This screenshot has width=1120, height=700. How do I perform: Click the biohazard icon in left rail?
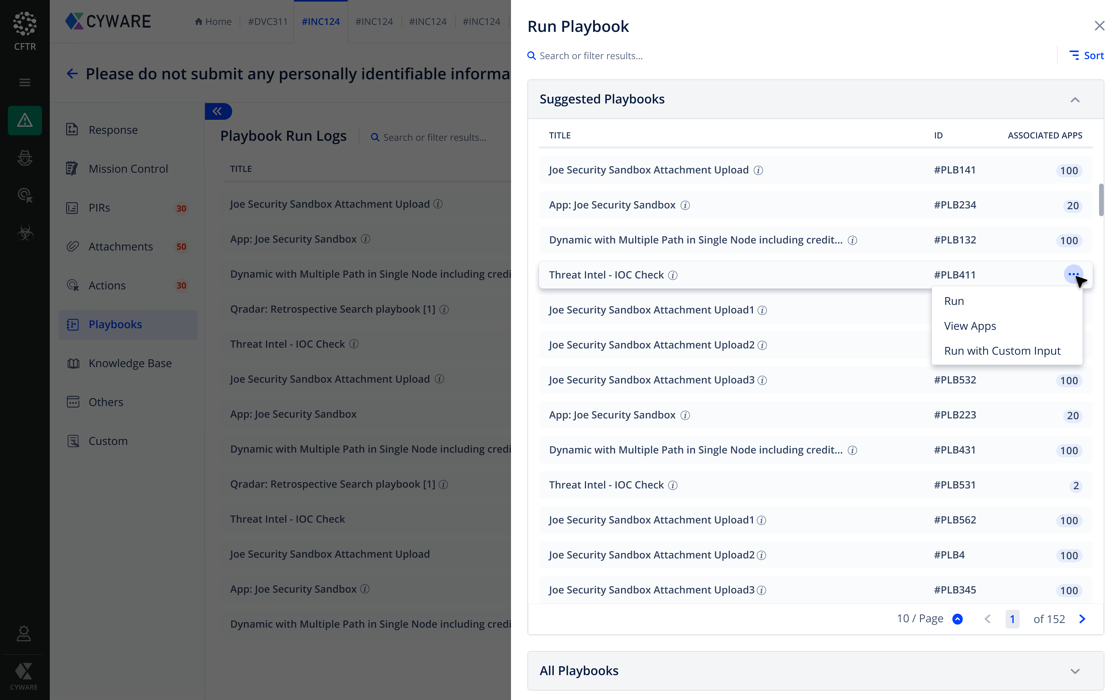[x=25, y=233]
